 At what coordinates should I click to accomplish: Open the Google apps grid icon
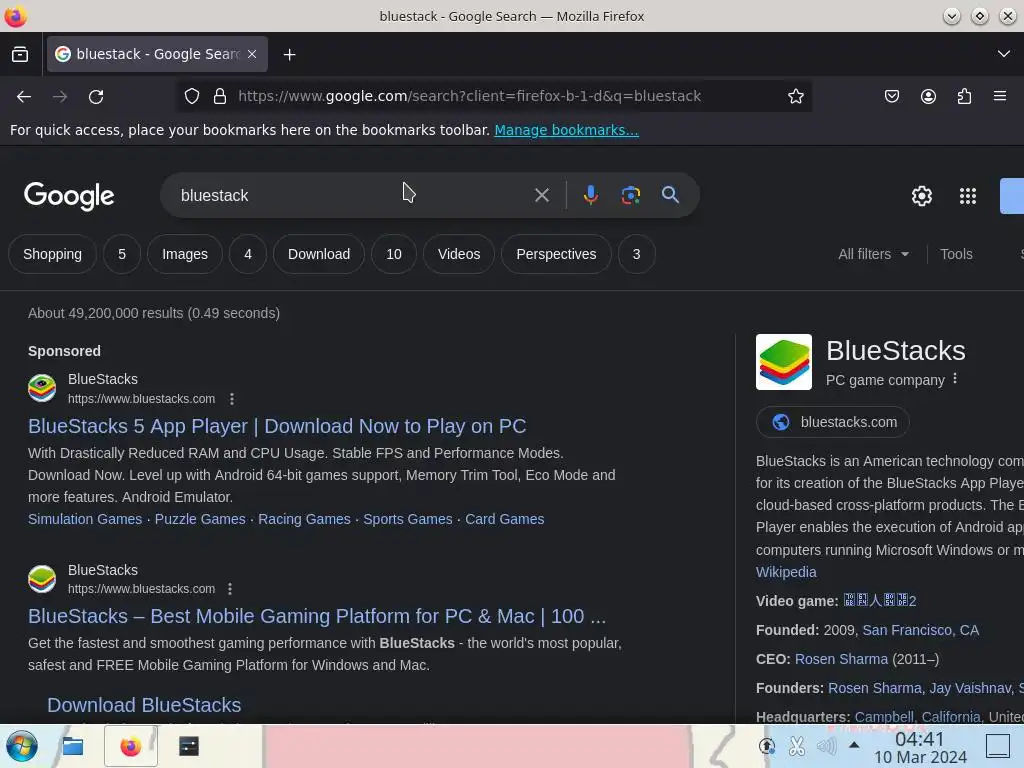pyautogui.click(x=968, y=196)
